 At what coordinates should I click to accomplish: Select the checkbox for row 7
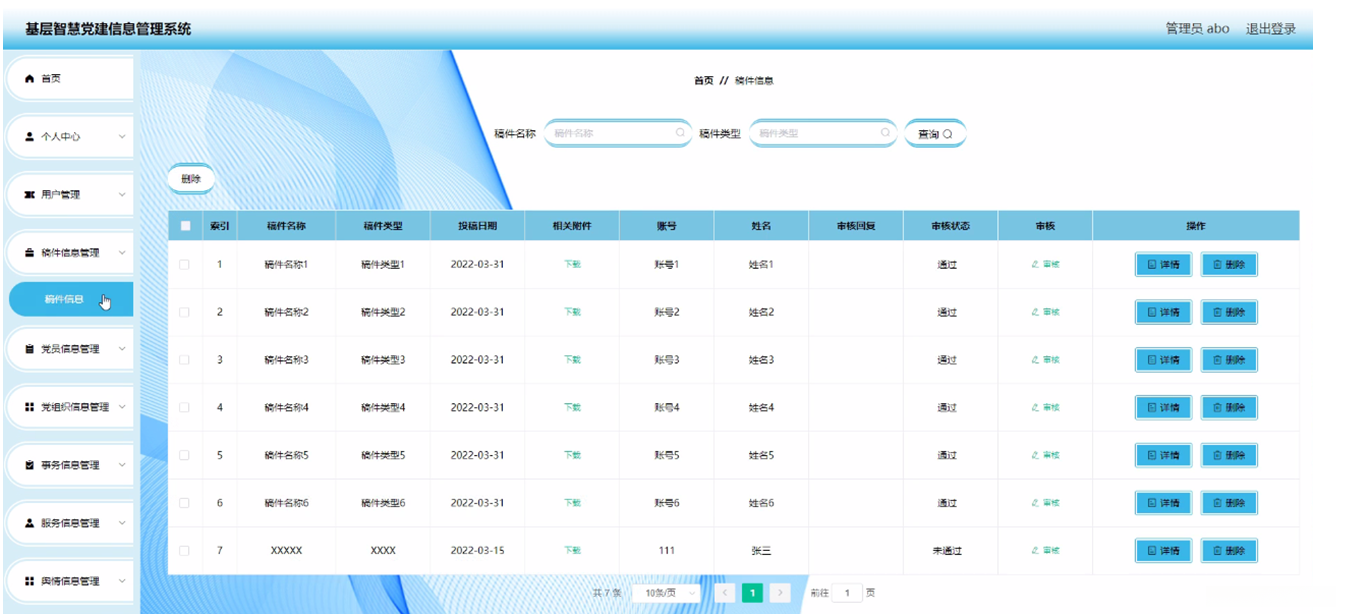[184, 551]
